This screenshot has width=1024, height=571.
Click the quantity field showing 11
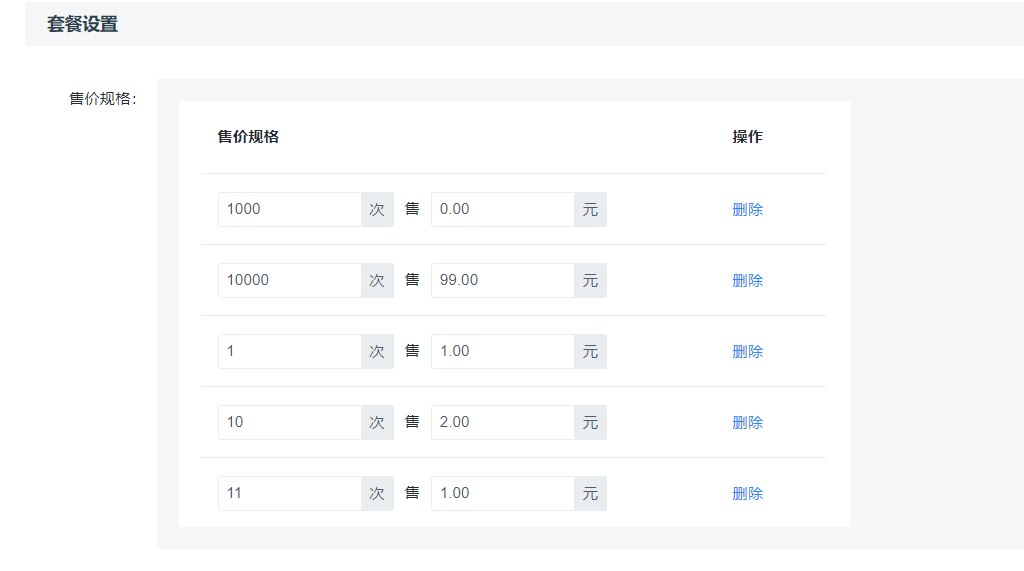coord(289,493)
